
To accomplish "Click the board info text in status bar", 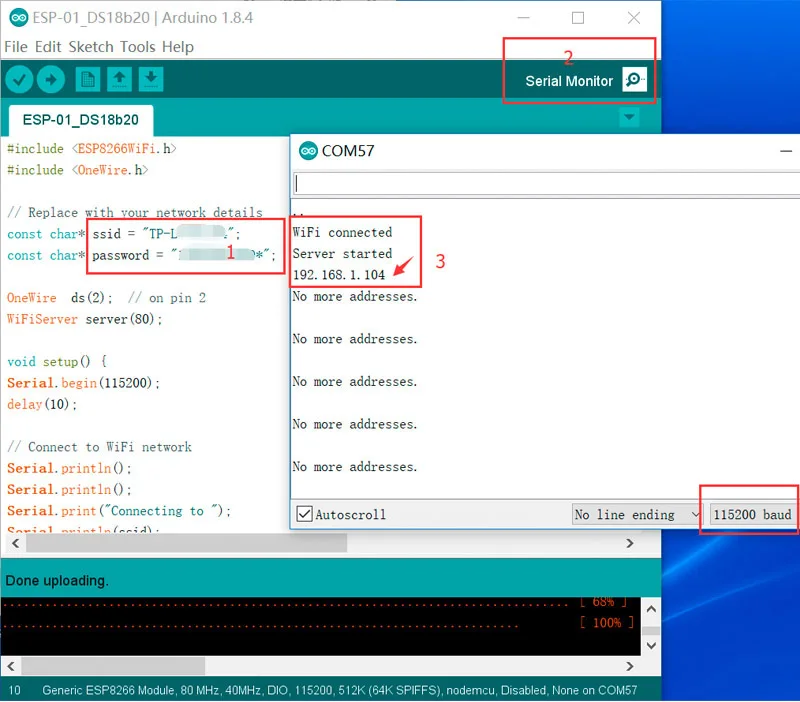I will pos(339,690).
